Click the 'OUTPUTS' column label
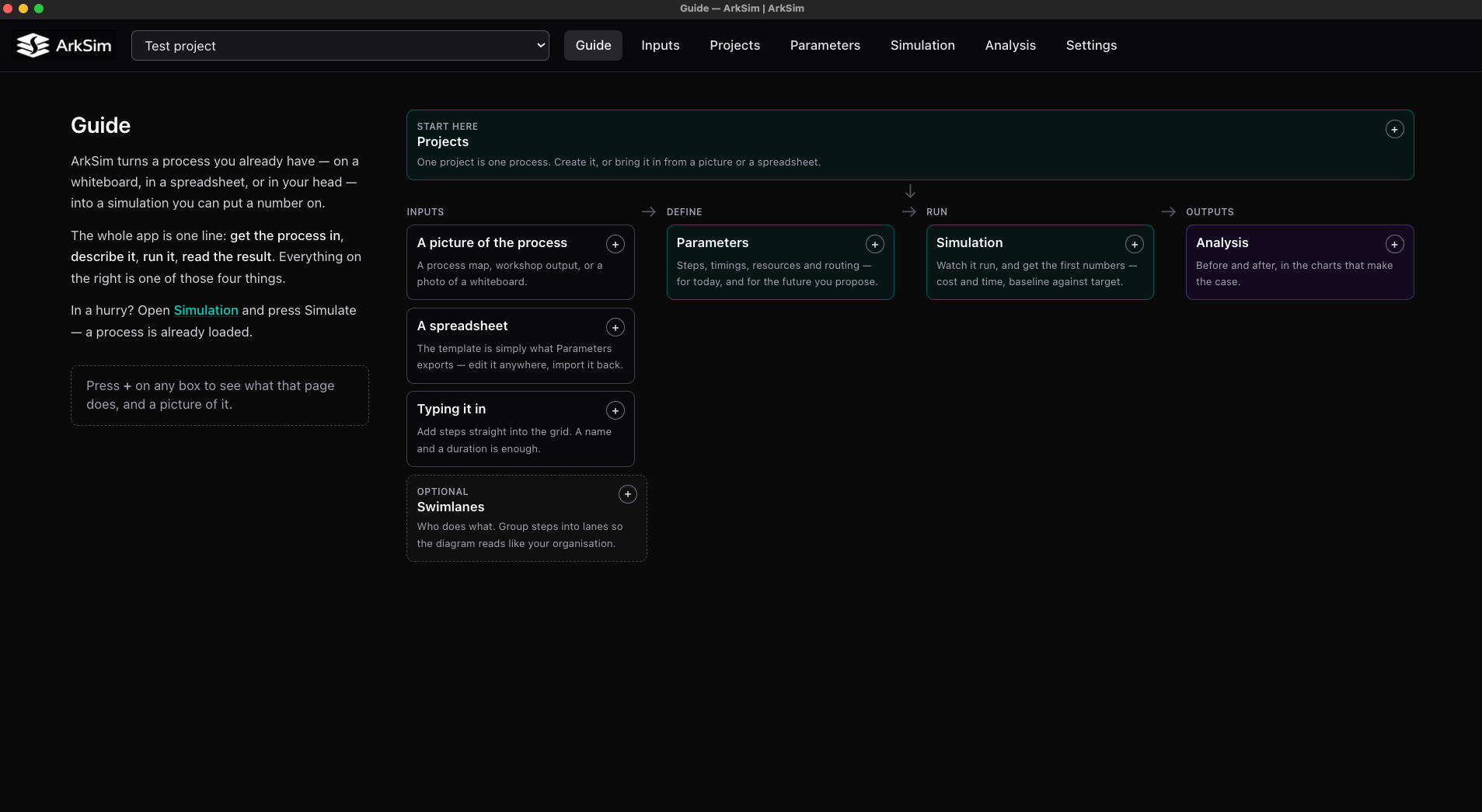This screenshot has height=812, width=1482. click(x=1209, y=212)
